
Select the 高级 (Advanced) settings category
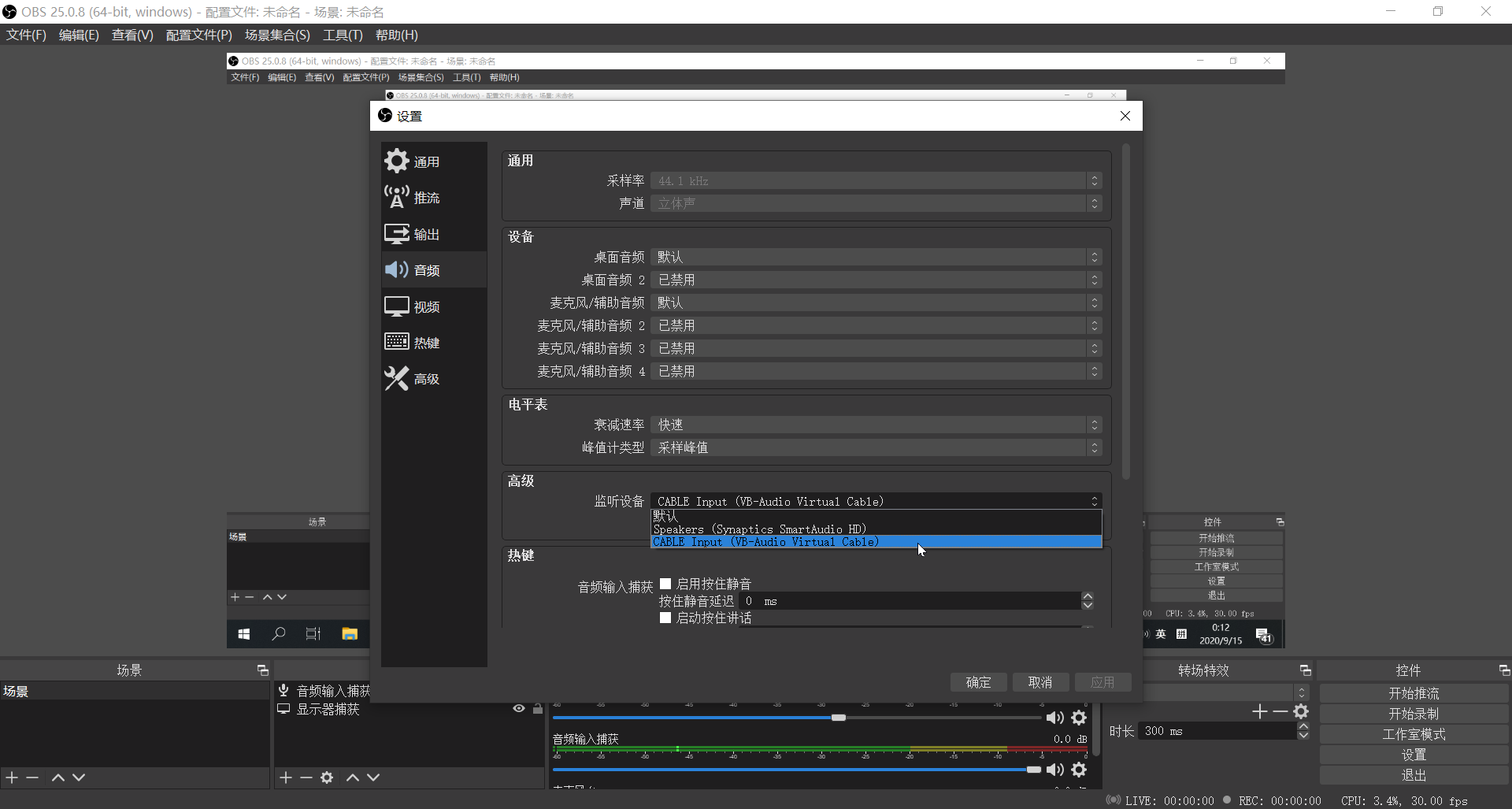click(x=425, y=378)
